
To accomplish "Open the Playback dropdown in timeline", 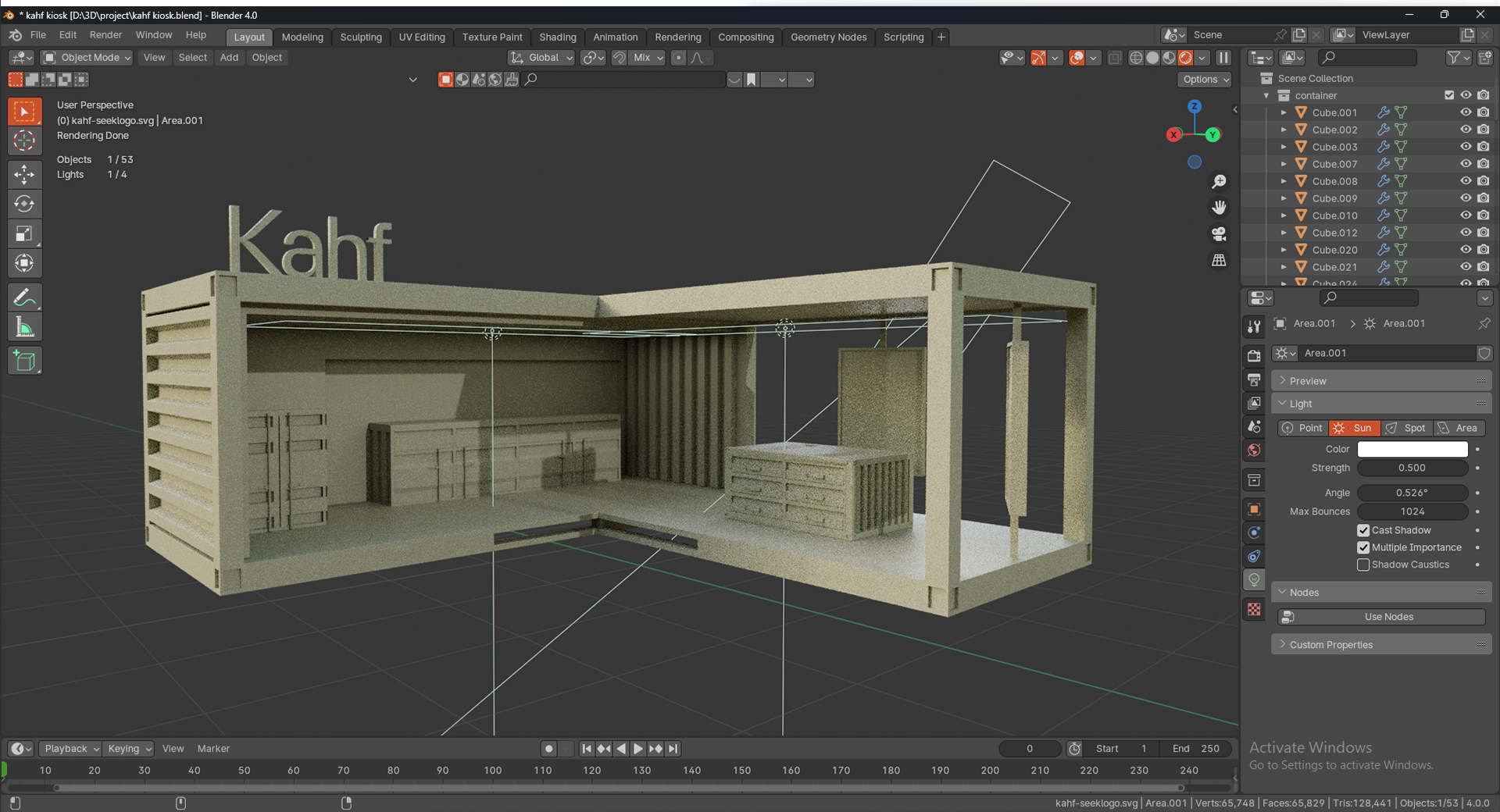I will pyautogui.click(x=70, y=749).
